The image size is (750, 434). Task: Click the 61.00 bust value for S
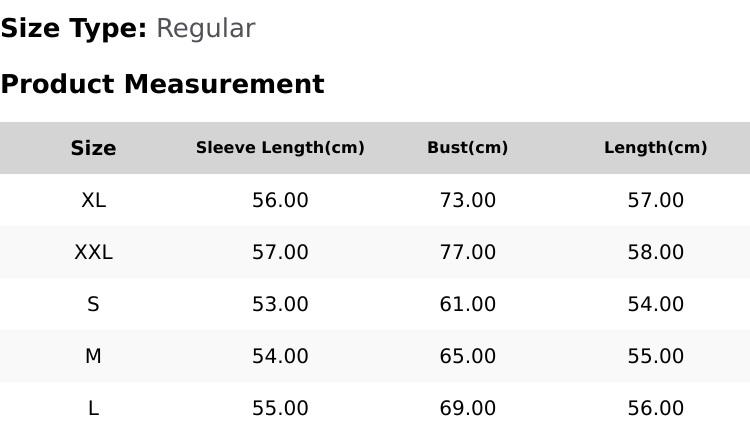click(x=468, y=304)
